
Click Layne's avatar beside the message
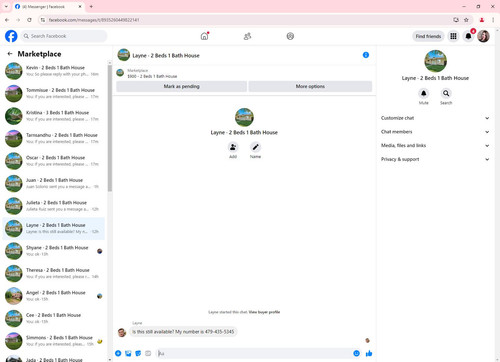coord(122,332)
